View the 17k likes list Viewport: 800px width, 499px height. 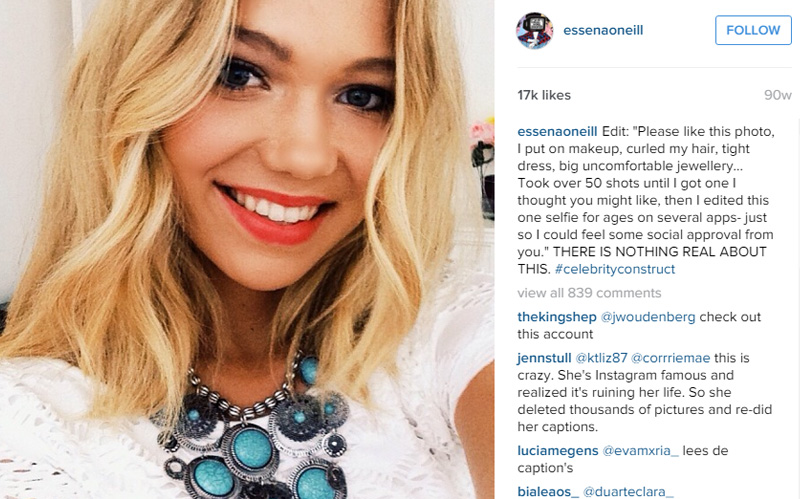tap(544, 95)
